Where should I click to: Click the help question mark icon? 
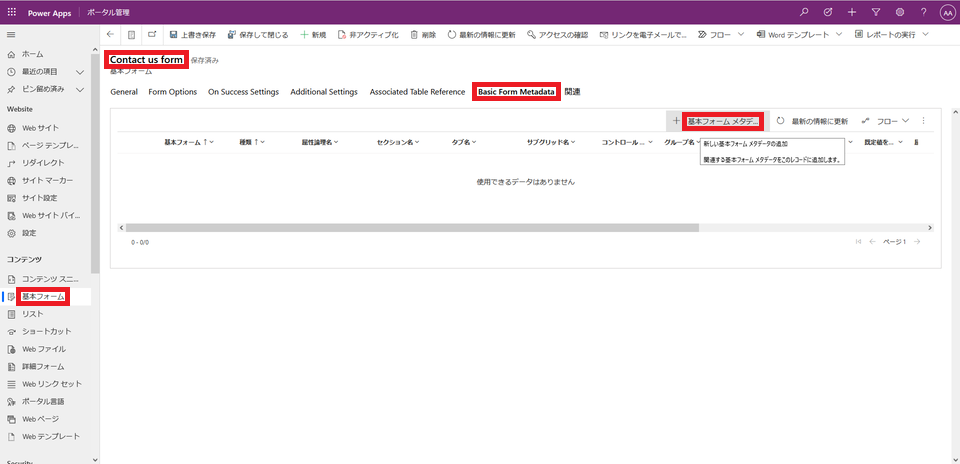[x=923, y=12]
